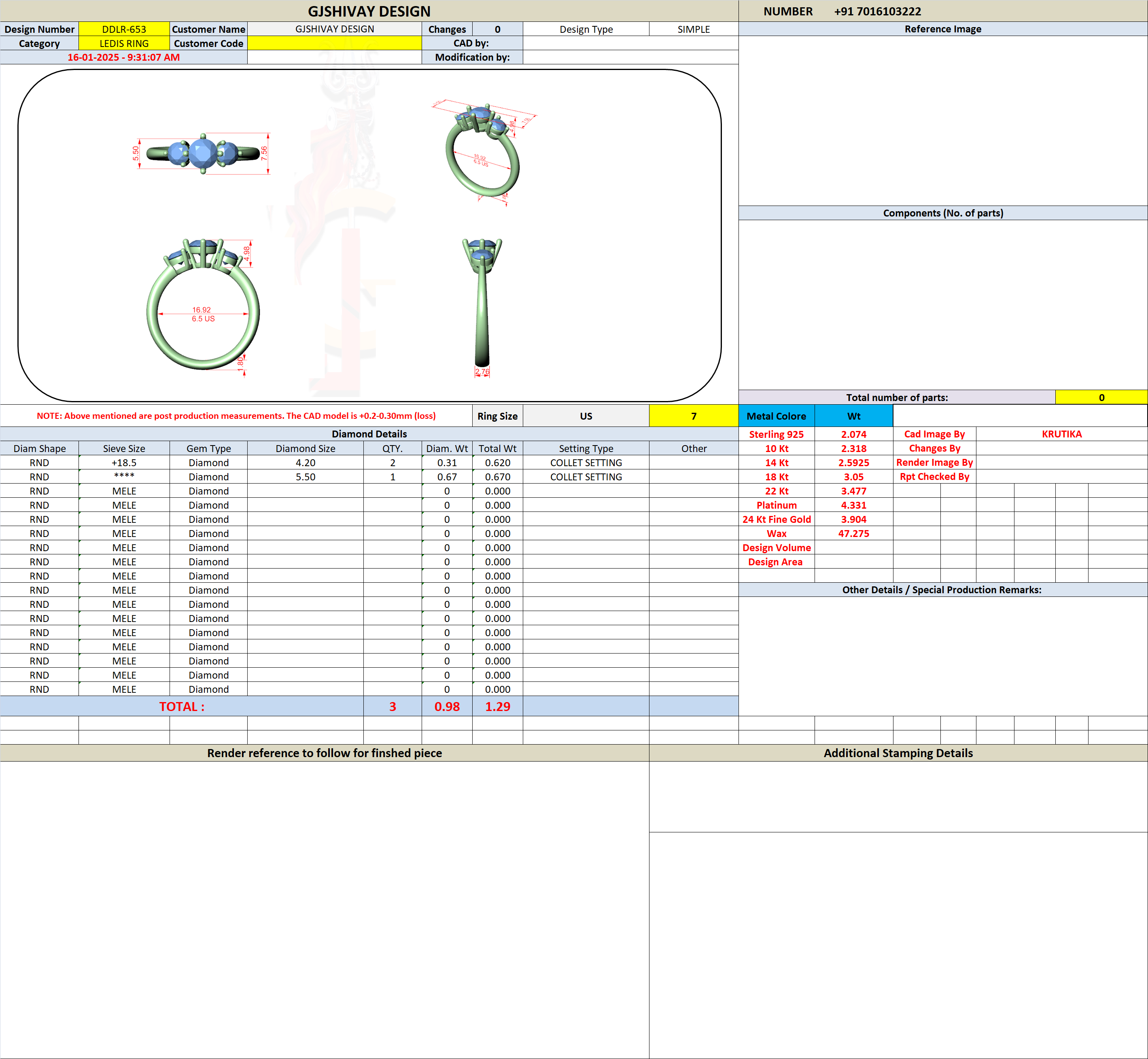Viewport: 1148px width, 1059px height.
Task: Select the total diamond weight '0.98'
Action: (447, 707)
